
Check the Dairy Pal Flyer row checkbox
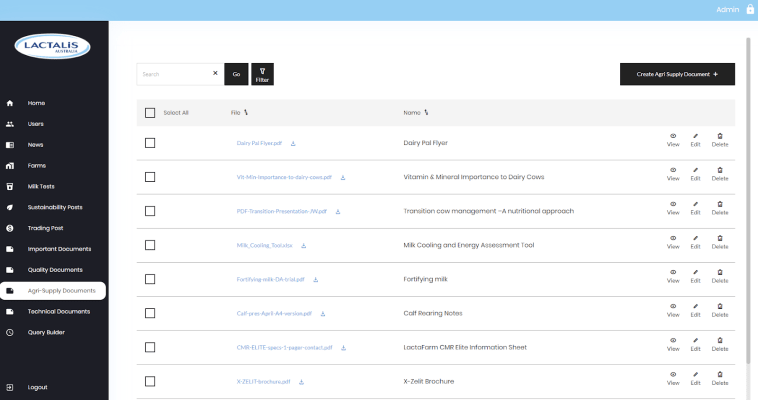(150, 143)
